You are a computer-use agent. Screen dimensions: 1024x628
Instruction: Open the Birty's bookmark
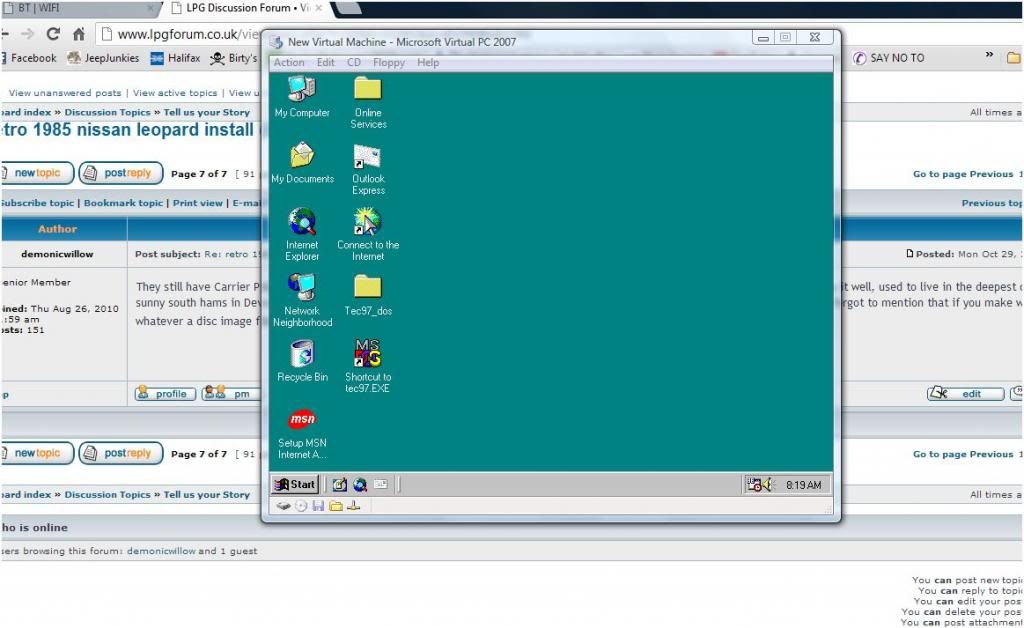click(x=233, y=58)
